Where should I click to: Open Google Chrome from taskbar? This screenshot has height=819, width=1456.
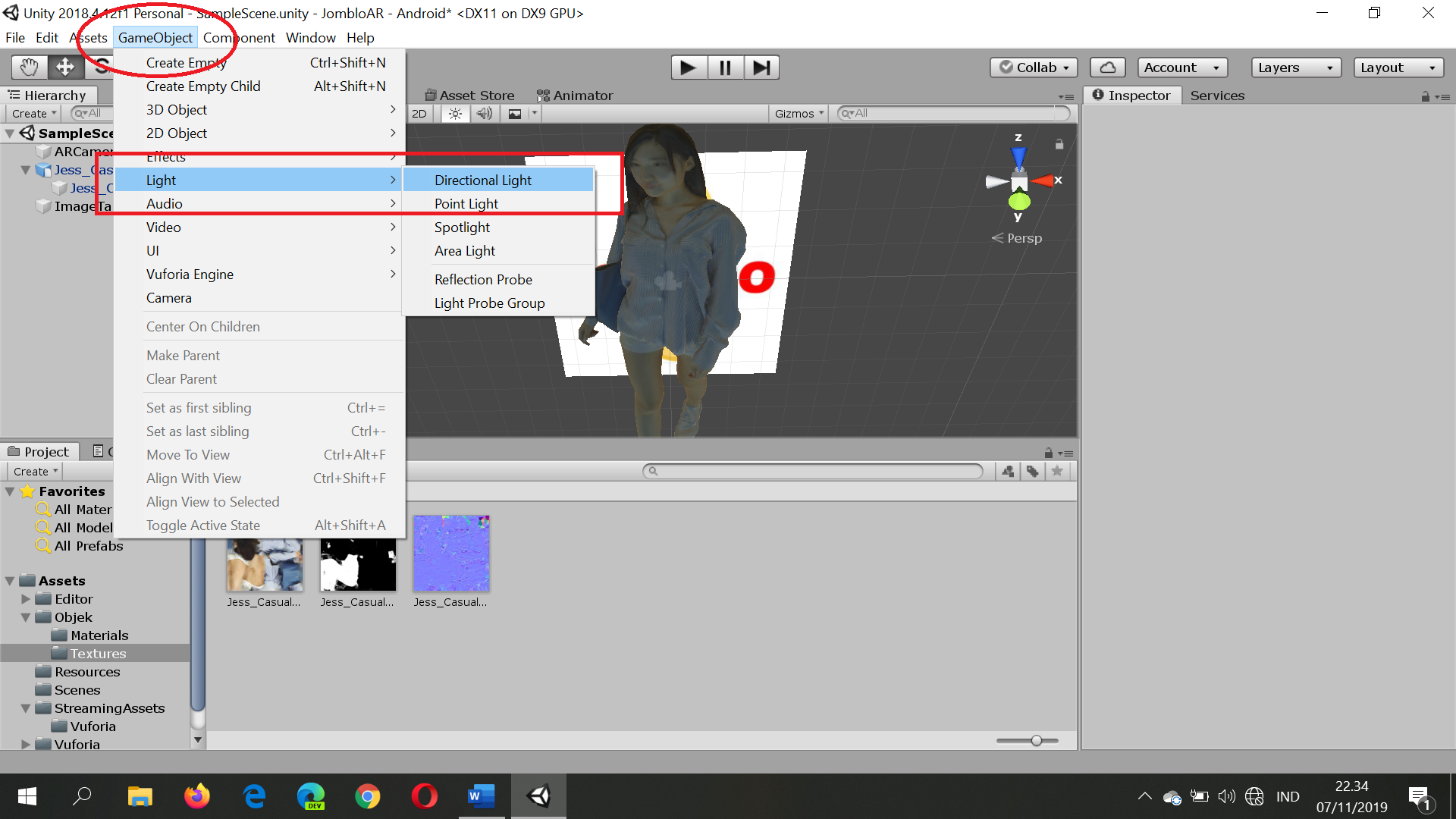click(x=368, y=796)
